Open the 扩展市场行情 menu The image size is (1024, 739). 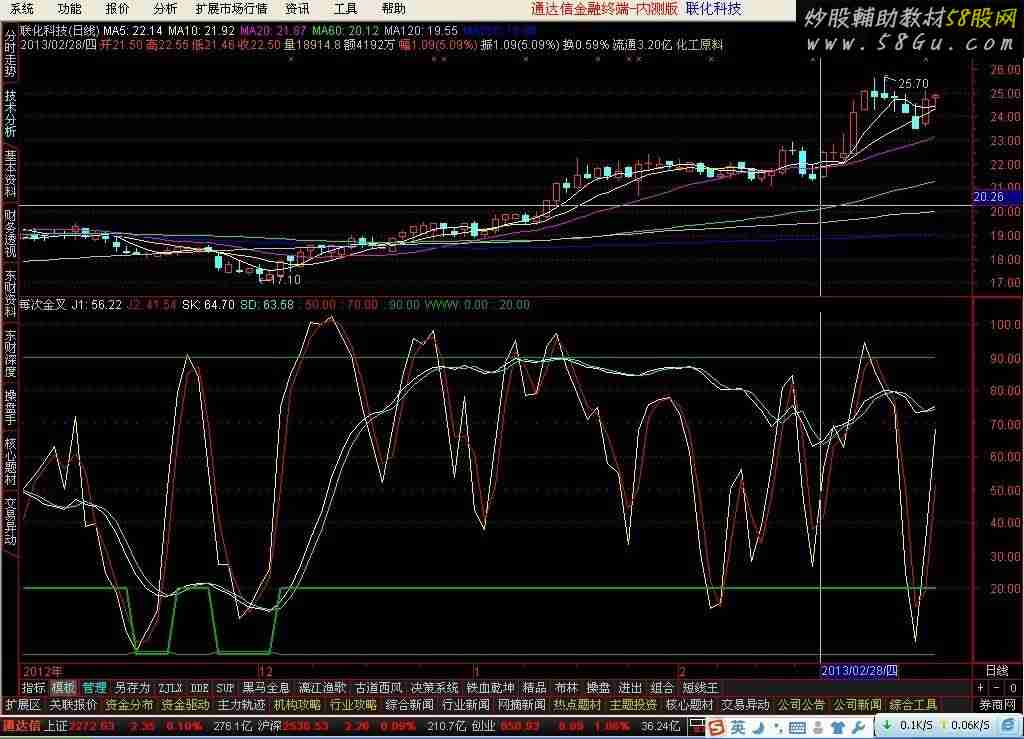[231, 8]
